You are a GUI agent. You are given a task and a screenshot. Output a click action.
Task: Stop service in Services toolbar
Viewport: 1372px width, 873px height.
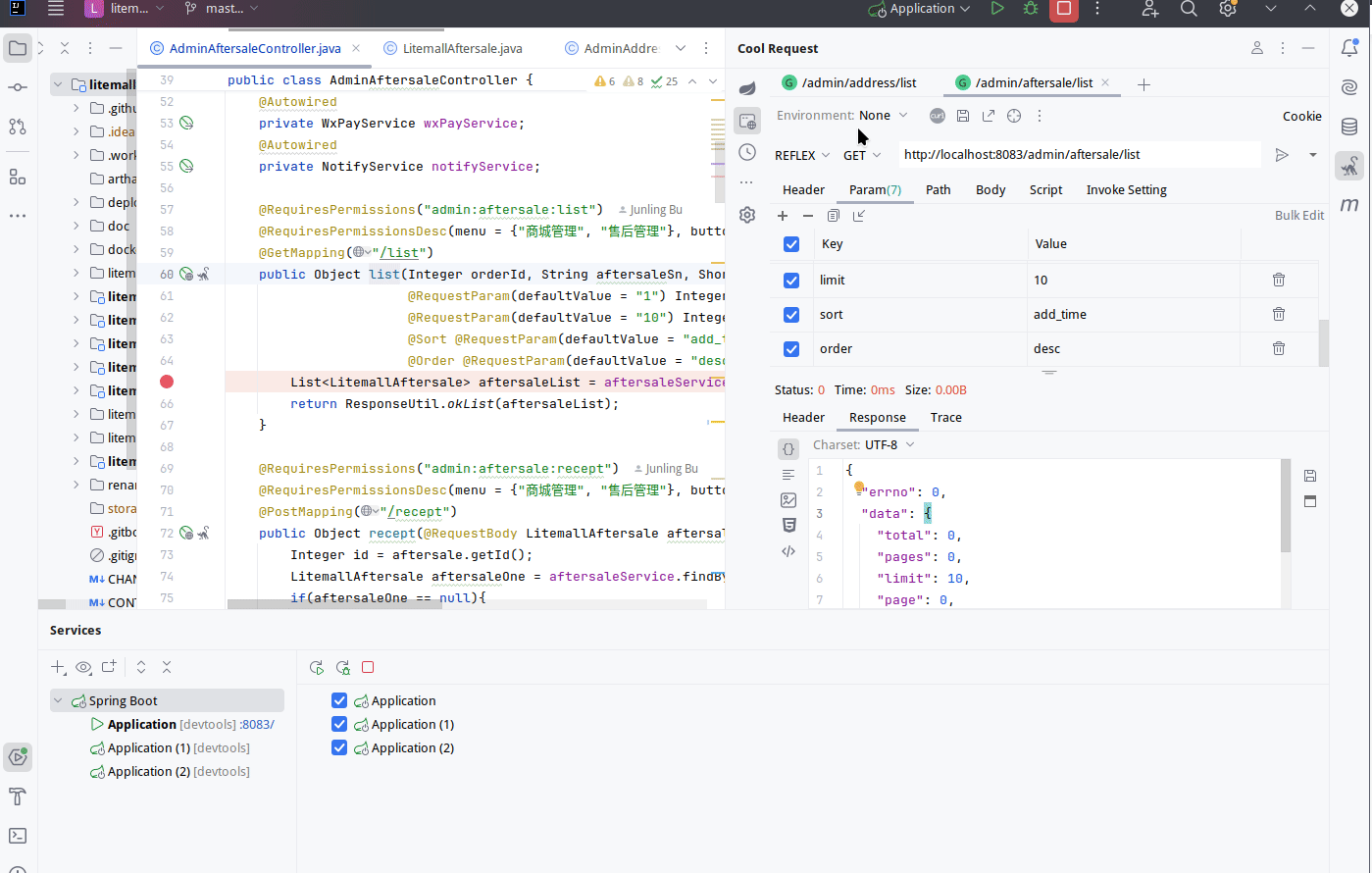click(x=368, y=667)
